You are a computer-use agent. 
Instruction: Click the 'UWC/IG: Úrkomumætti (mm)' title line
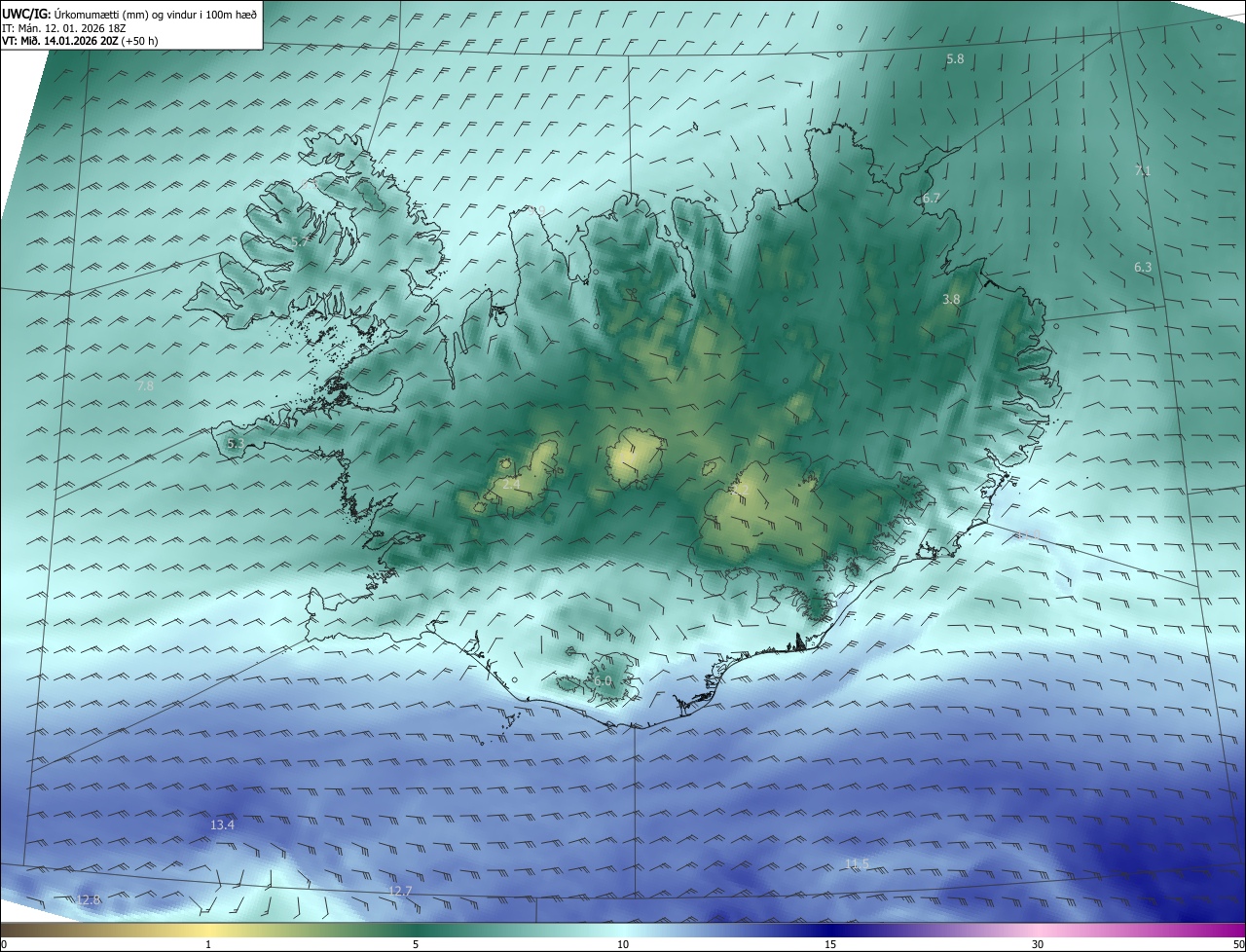[x=129, y=14]
